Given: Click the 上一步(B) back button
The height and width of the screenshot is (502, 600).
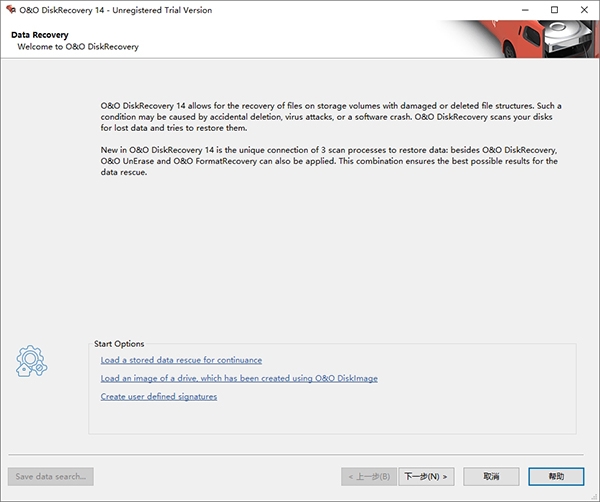Looking at the screenshot, I should 369,476.
